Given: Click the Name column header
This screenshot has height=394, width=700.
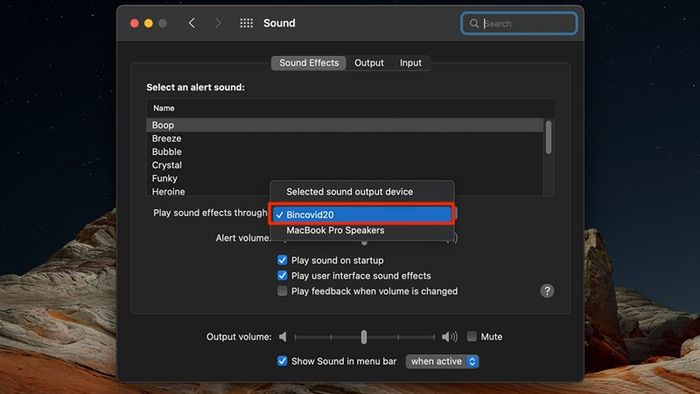Looking at the screenshot, I should [x=350, y=108].
